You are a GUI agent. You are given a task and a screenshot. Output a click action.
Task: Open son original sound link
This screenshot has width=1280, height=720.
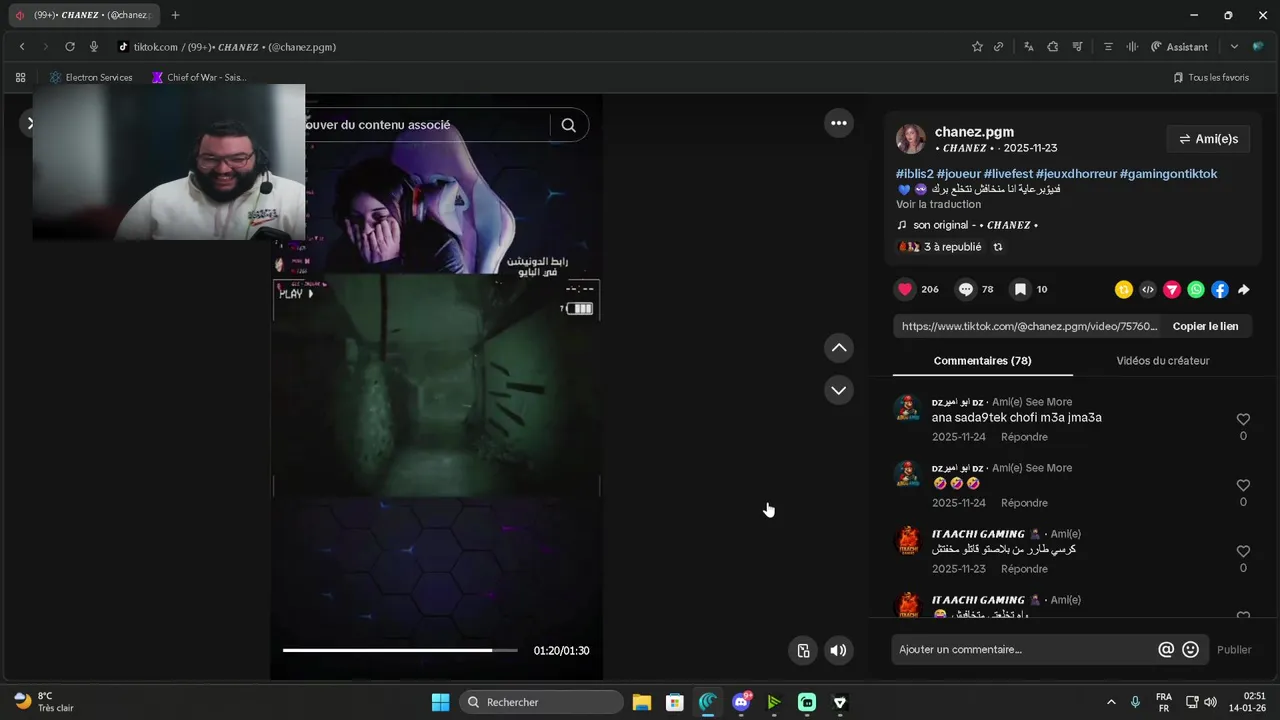pyautogui.click(x=967, y=225)
